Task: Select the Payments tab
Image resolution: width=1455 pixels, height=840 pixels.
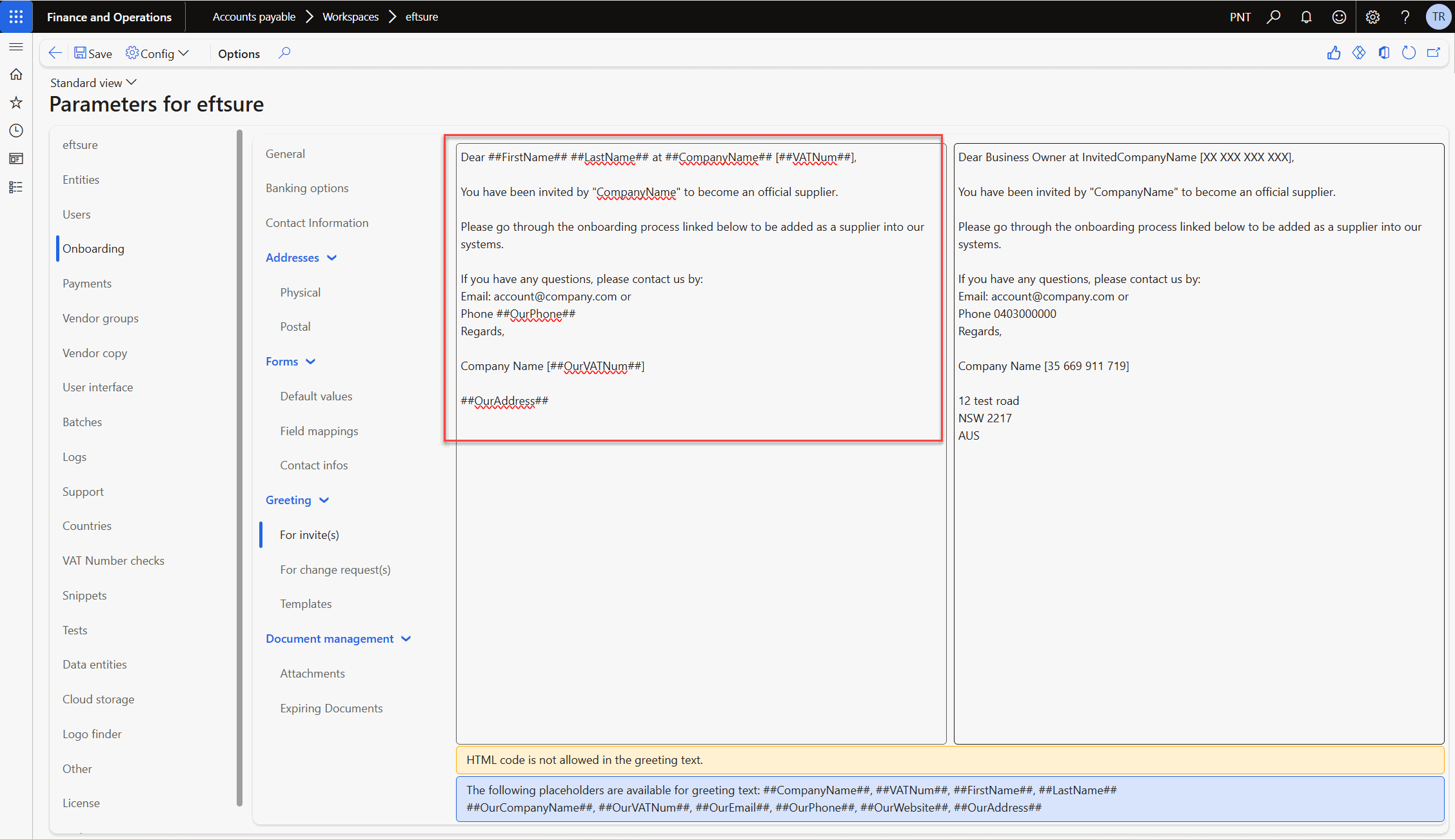Action: point(87,284)
